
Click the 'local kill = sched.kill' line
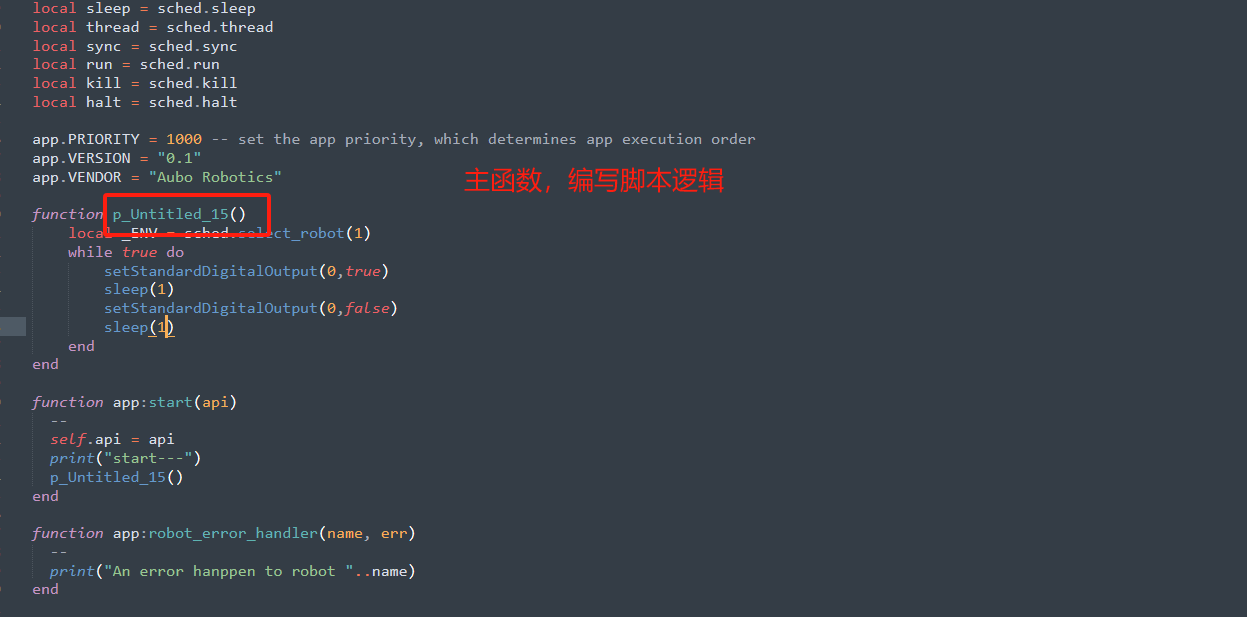pyautogui.click(x=135, y=83)
